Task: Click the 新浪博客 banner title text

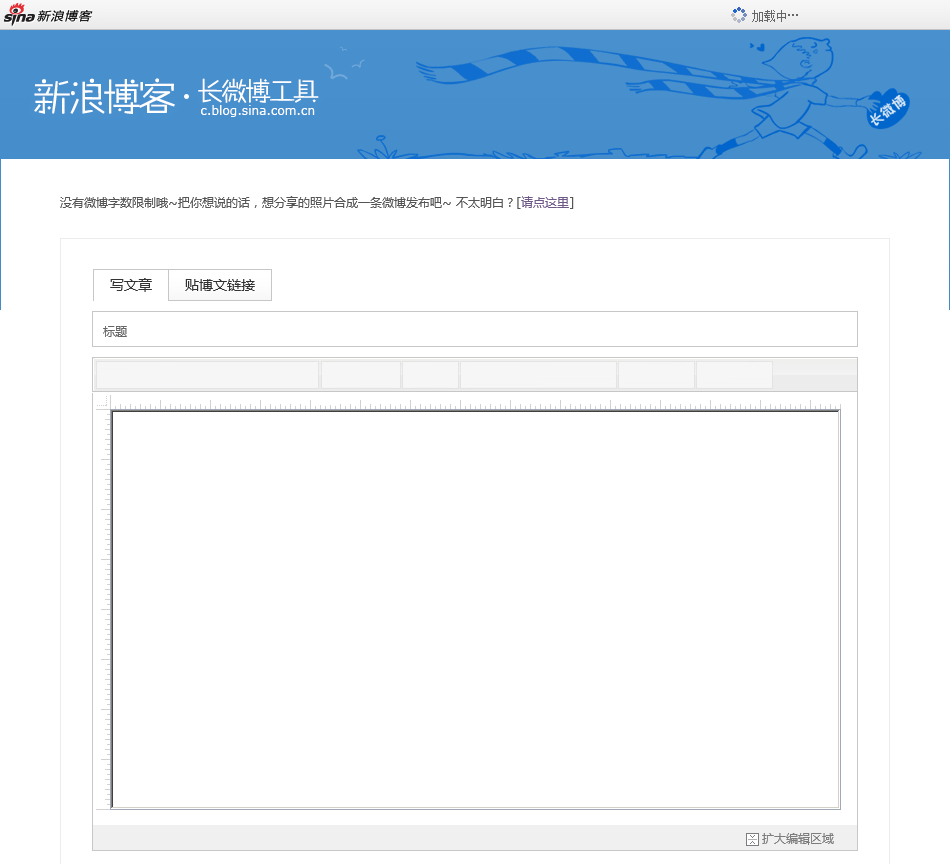Action: [x=104, y=97]
